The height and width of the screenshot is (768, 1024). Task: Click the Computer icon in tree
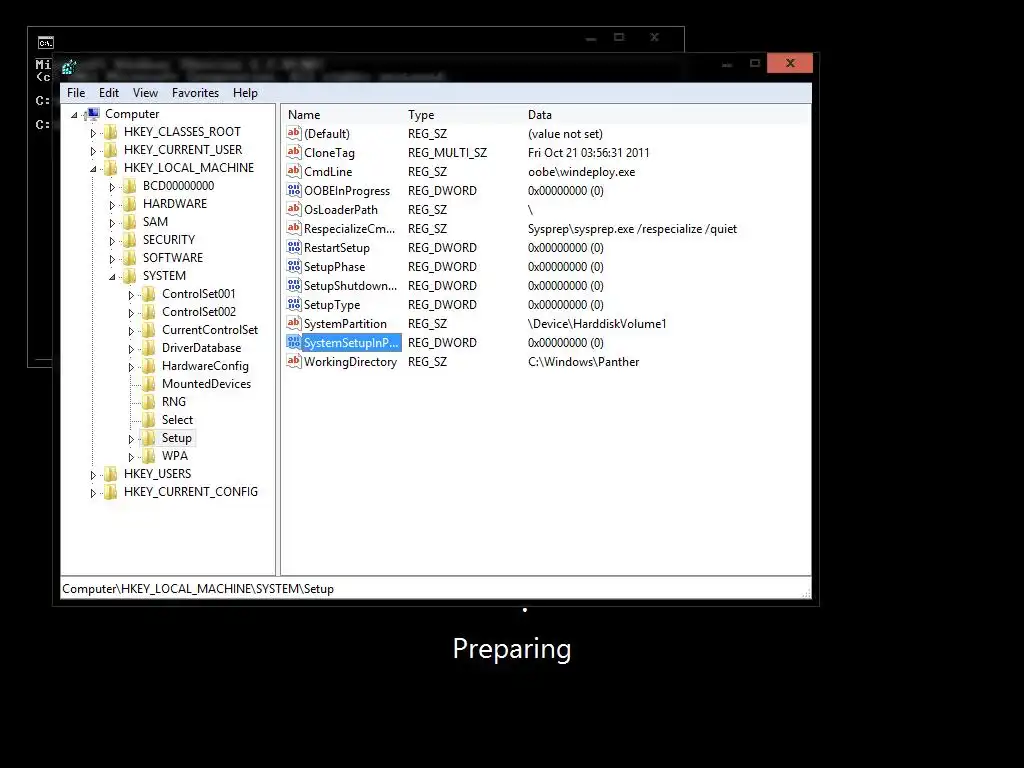[92, 114]
